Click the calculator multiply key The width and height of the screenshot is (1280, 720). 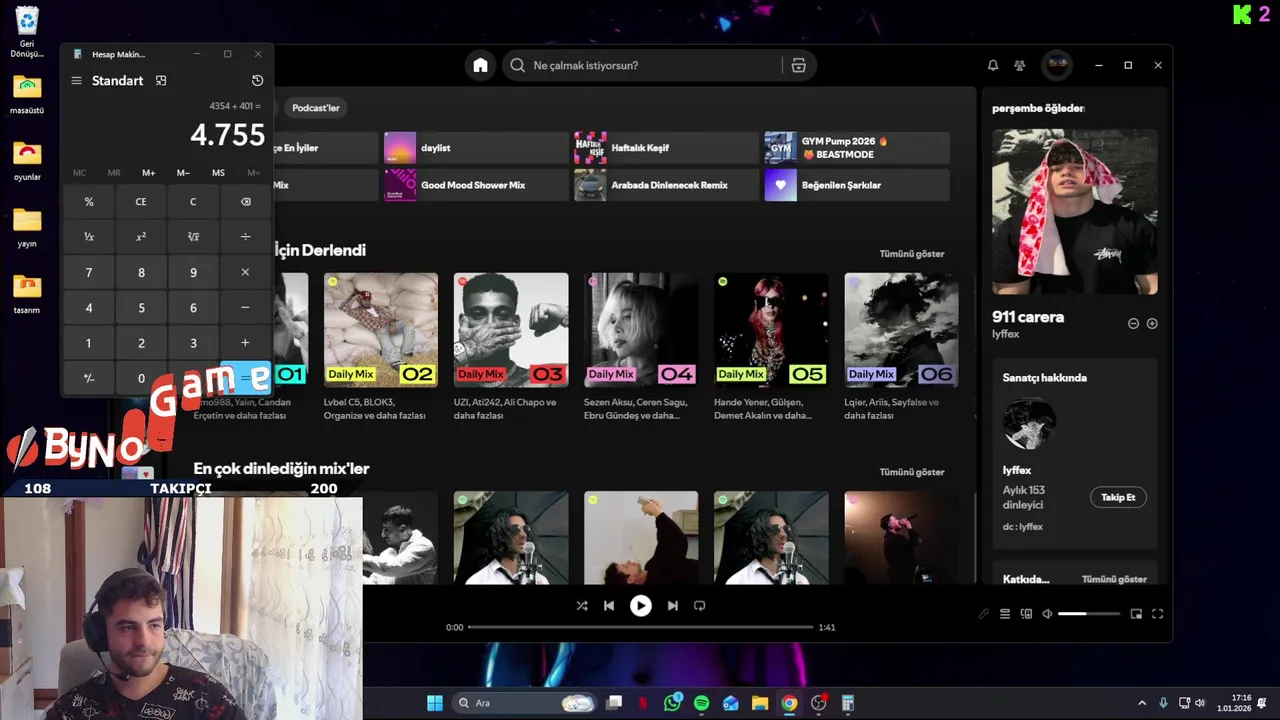[245, 272]
